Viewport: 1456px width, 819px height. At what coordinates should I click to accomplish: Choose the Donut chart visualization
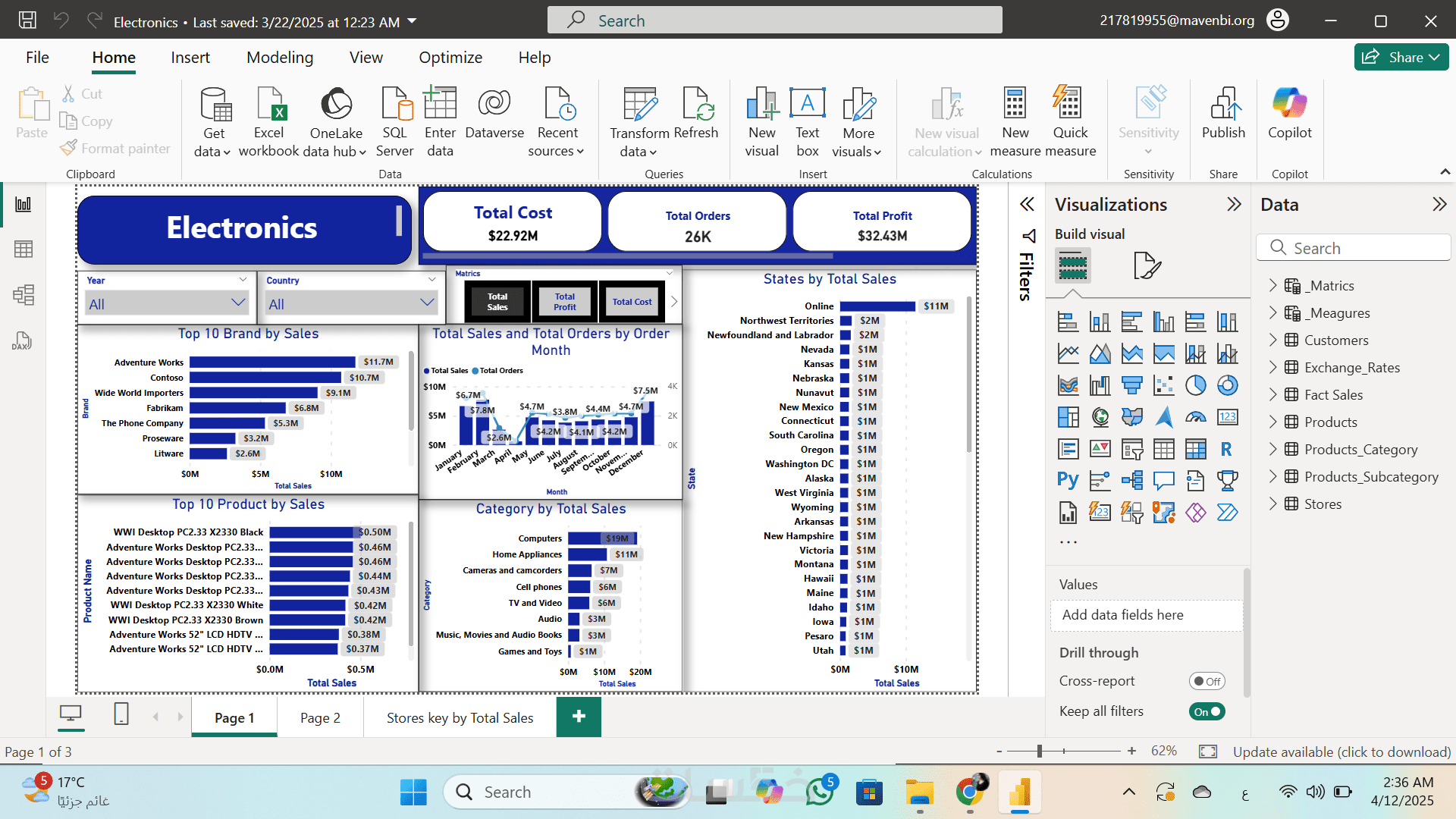(x=1227, y=386)
